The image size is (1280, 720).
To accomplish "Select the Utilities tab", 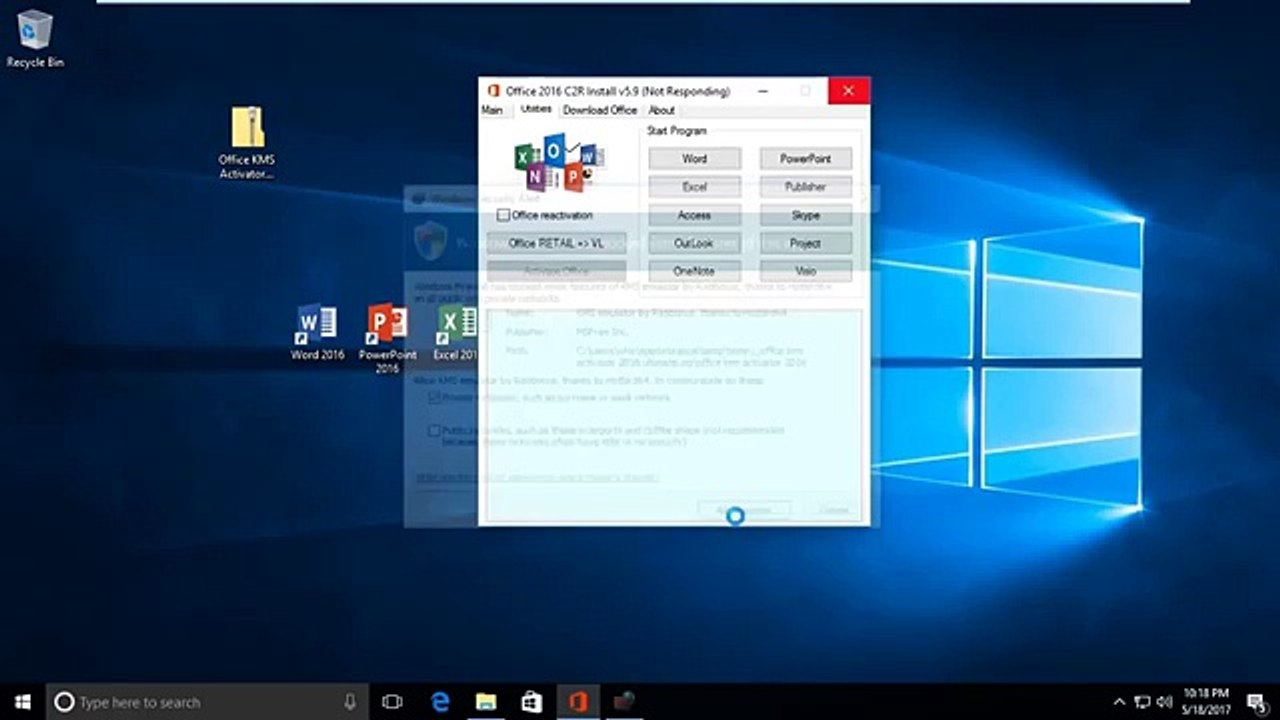I will point(536,109).
